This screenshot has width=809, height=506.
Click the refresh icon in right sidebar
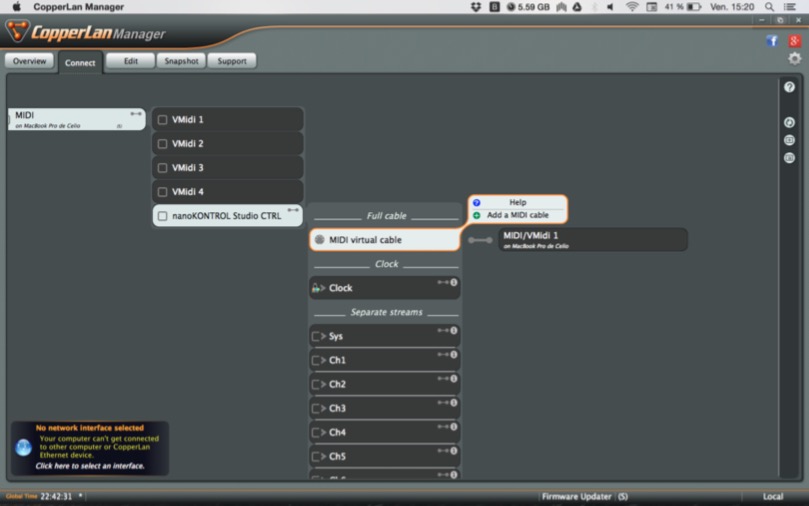coord(789,122)
